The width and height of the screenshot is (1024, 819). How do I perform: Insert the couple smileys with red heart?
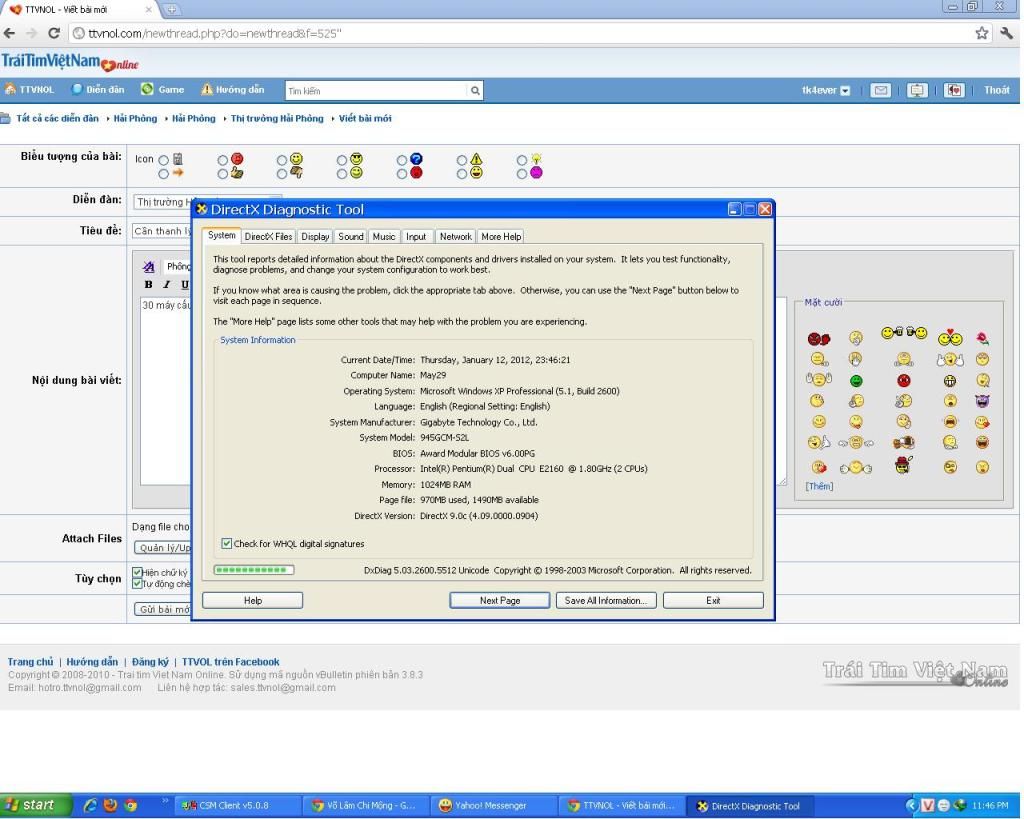tap(950, 337)
